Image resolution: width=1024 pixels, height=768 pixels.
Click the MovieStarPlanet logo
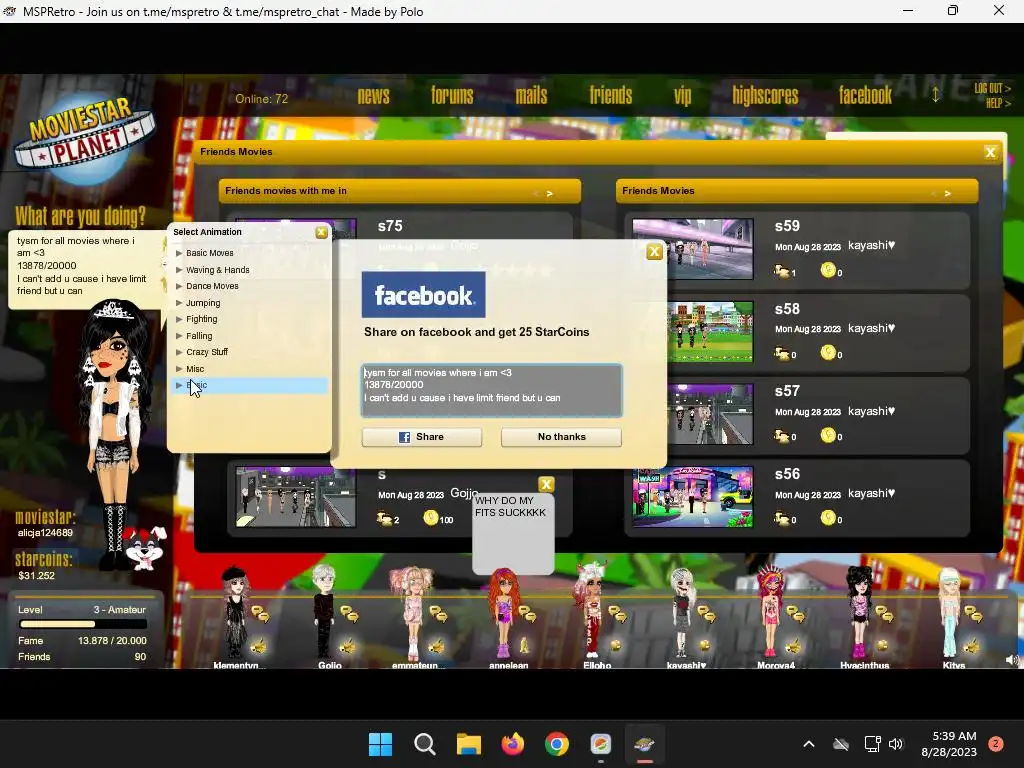coord(84,141)
